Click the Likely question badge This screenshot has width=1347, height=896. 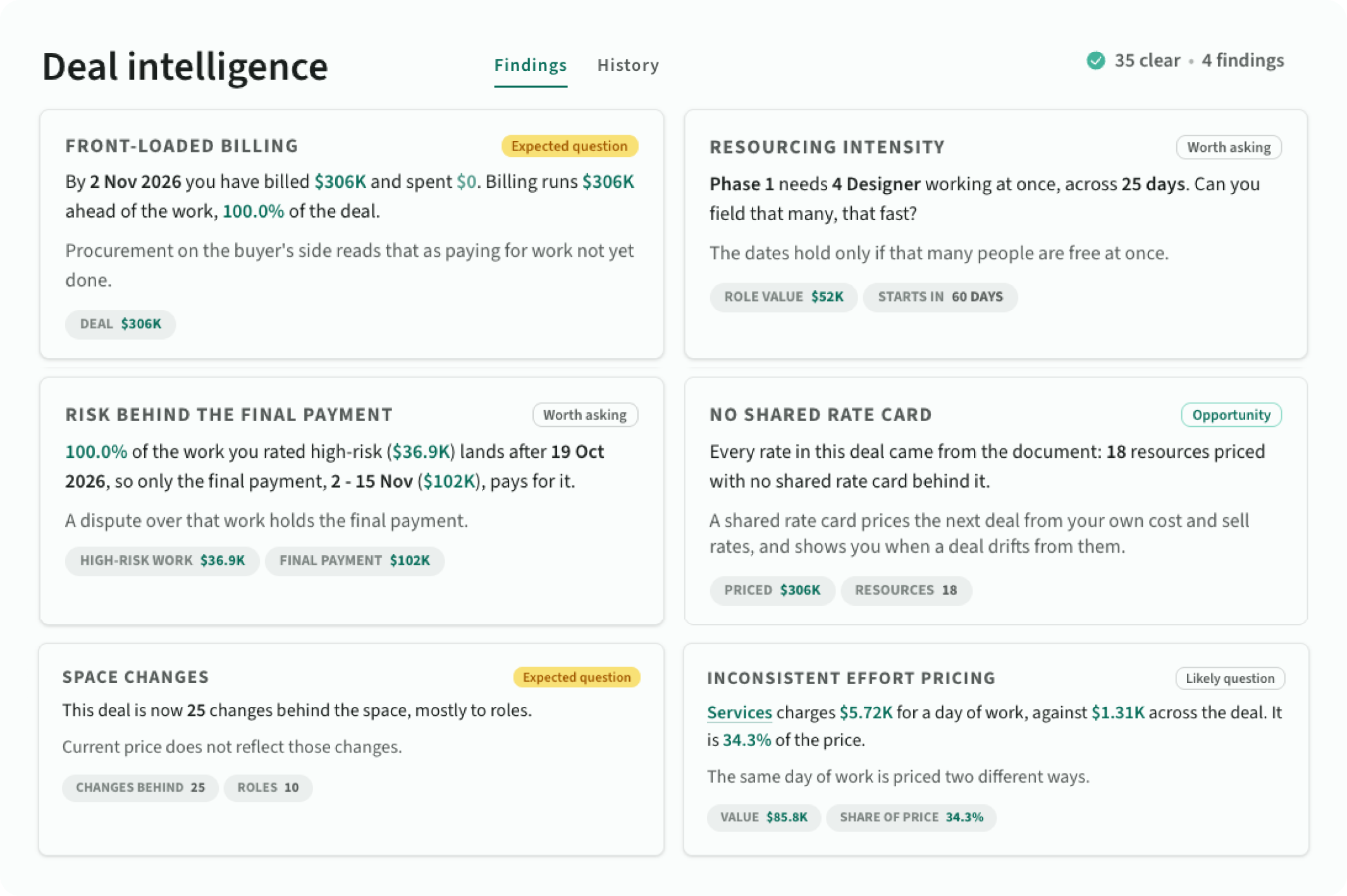[1229, 678]
